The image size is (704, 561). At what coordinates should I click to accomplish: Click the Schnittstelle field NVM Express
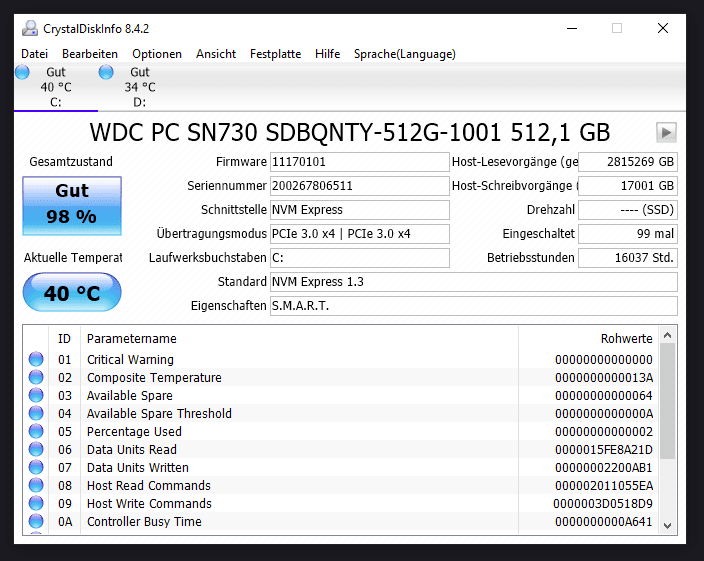click(360, 210)
